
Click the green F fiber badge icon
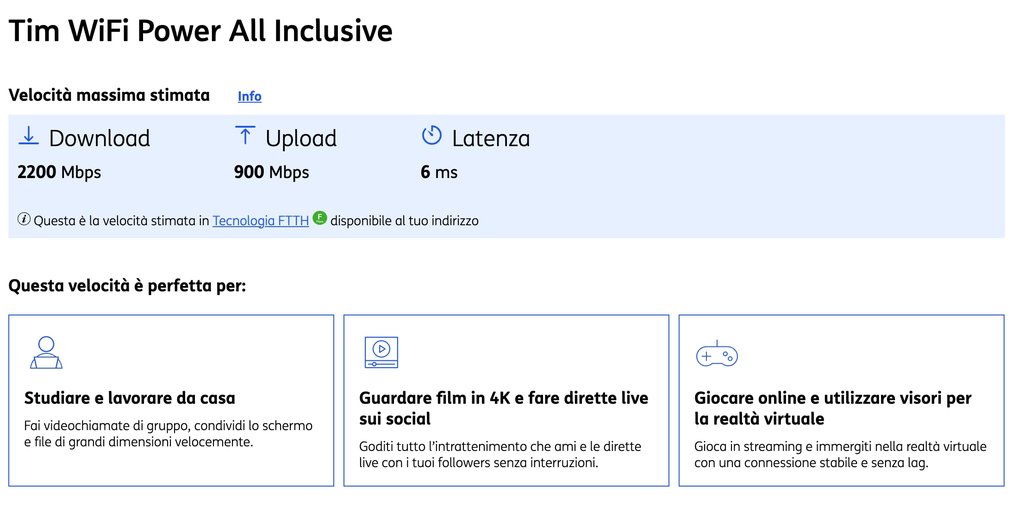pyautogui.click(x=319, y=218)
